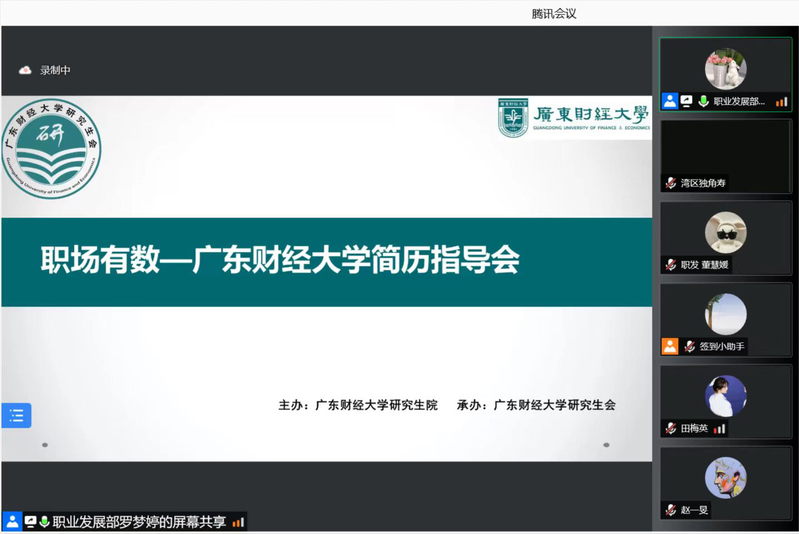Select the 职发 董慧媛 participant avatar
Viewport: 799px width, 534px height.
[725, 233]
